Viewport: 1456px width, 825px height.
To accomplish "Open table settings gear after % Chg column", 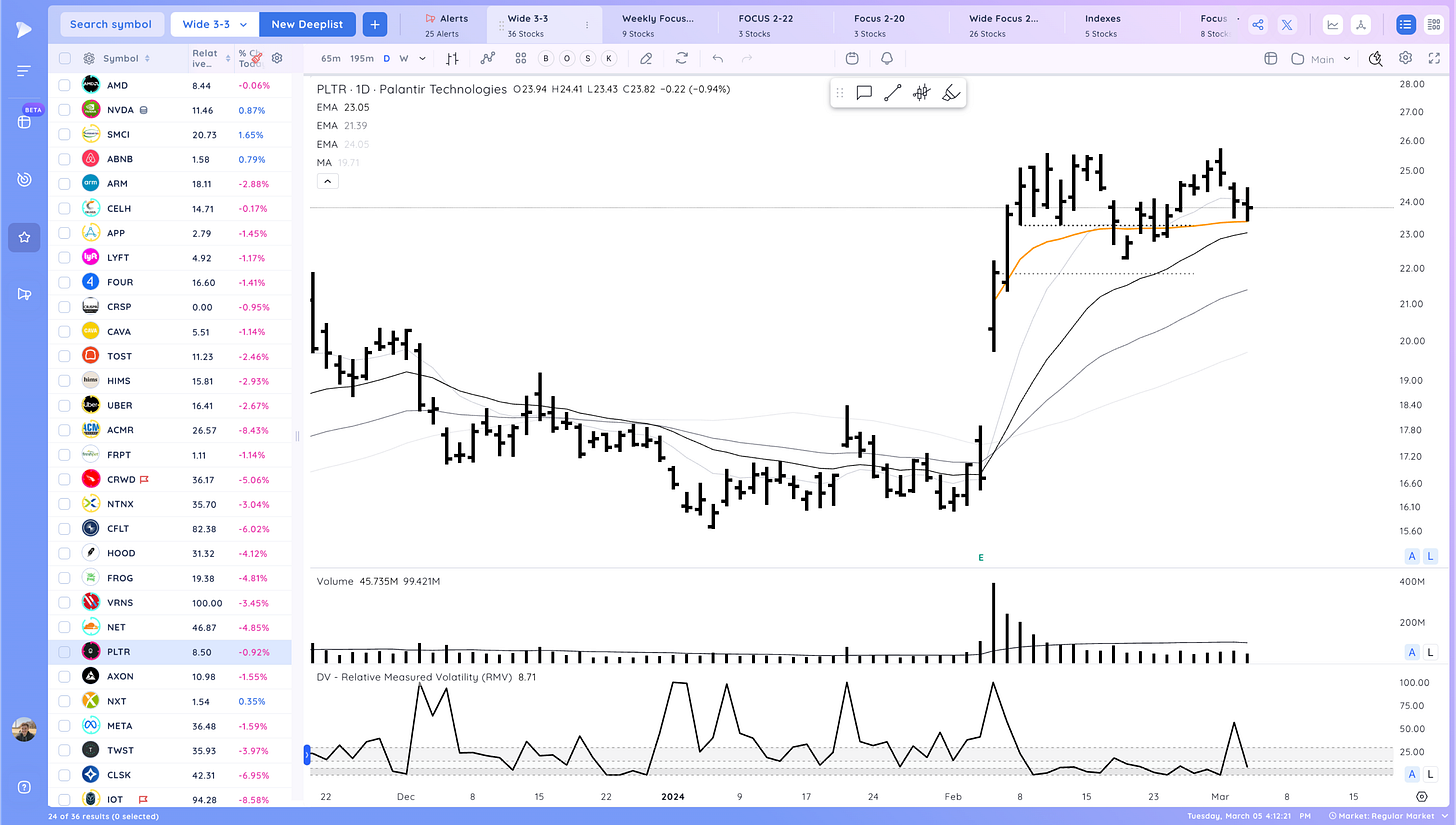I will click(x=277, y=59).
